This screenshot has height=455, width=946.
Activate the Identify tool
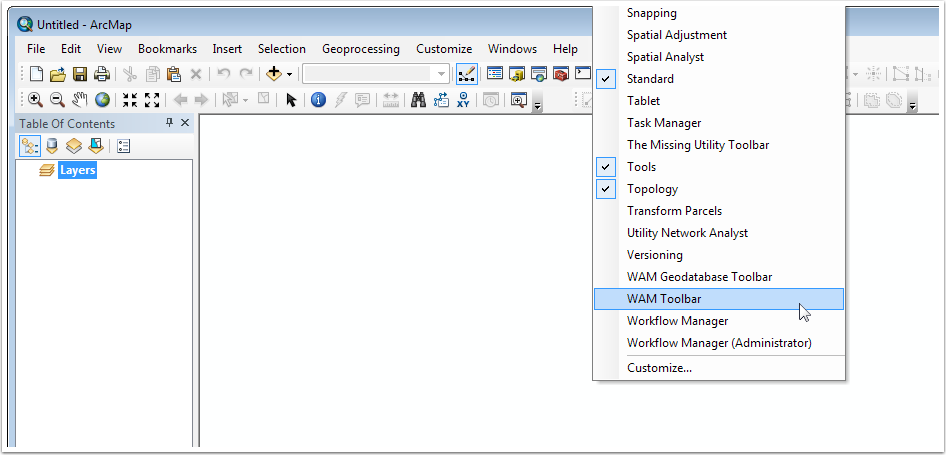(x=319, y=100)
